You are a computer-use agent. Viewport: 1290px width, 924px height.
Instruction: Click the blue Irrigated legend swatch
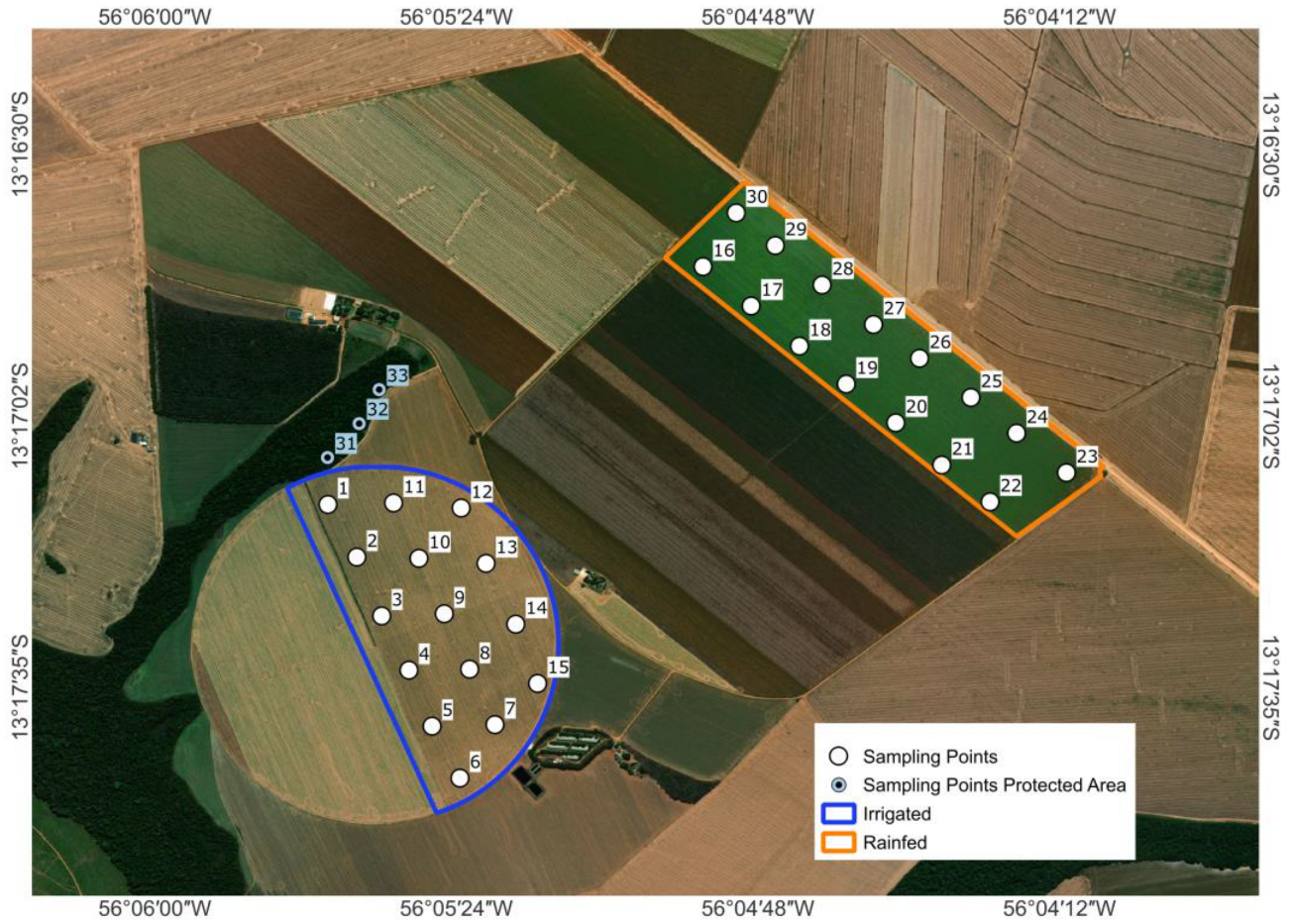pos(838,814)
